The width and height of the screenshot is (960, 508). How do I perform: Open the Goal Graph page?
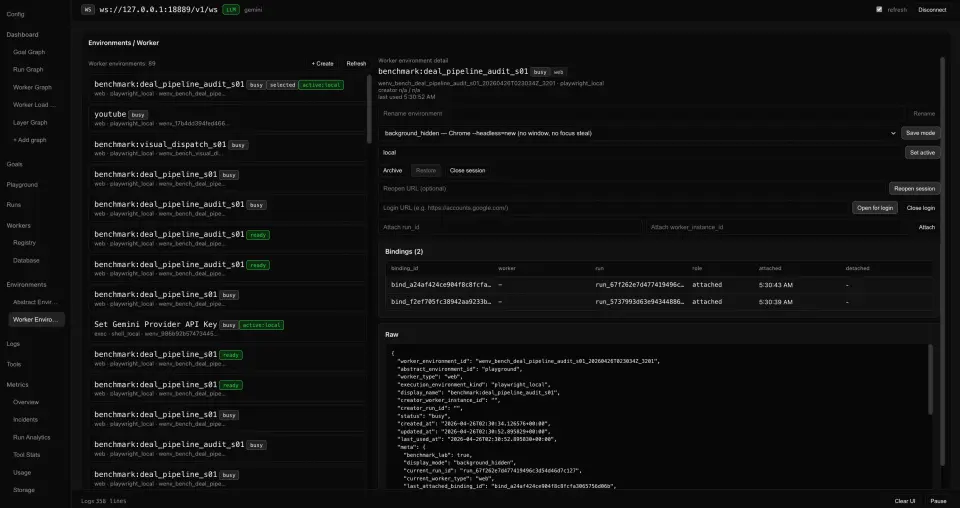click(x=29, y=53)
